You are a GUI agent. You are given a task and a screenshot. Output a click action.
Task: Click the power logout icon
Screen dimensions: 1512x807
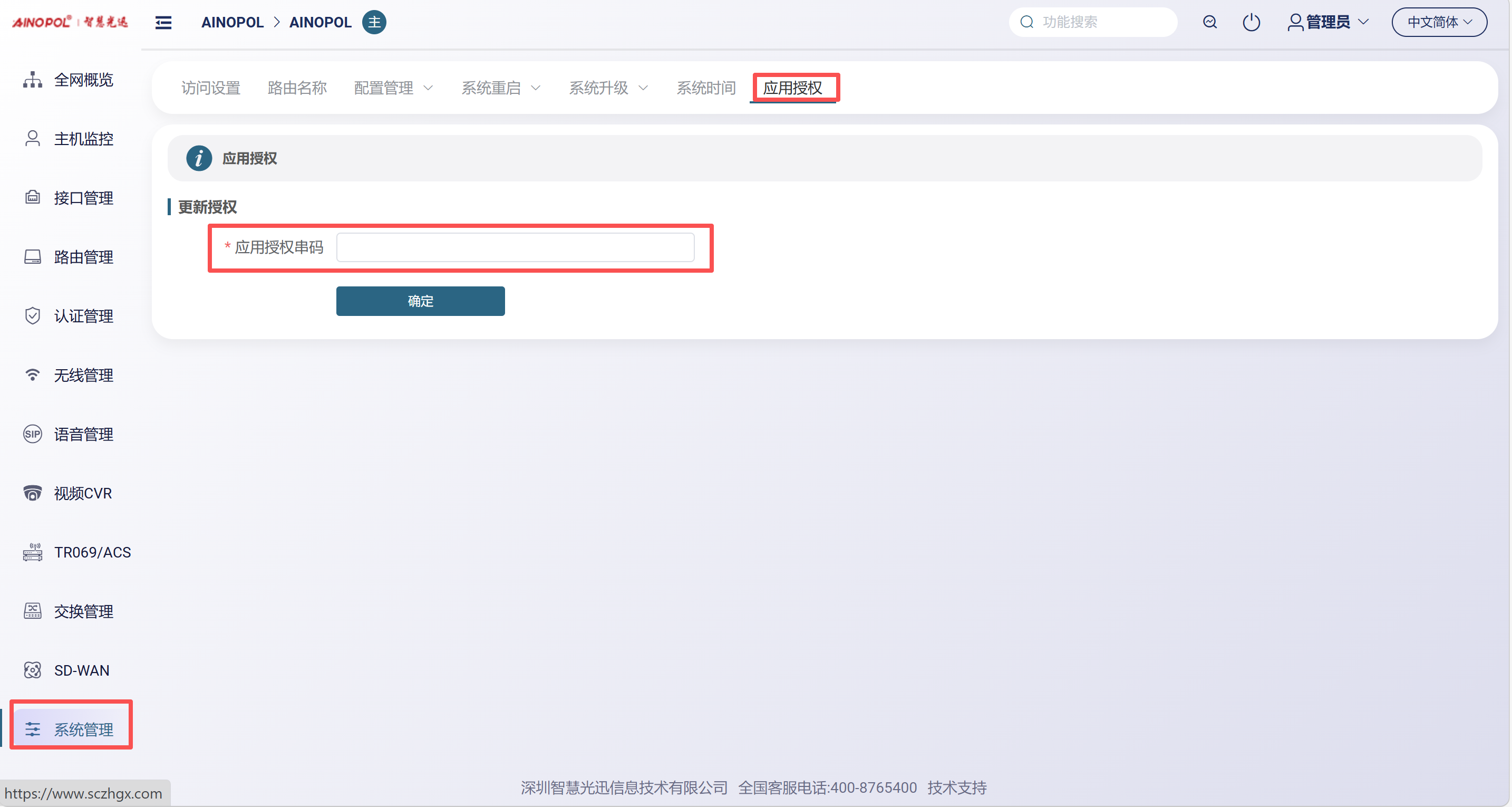coord(1251,22)
